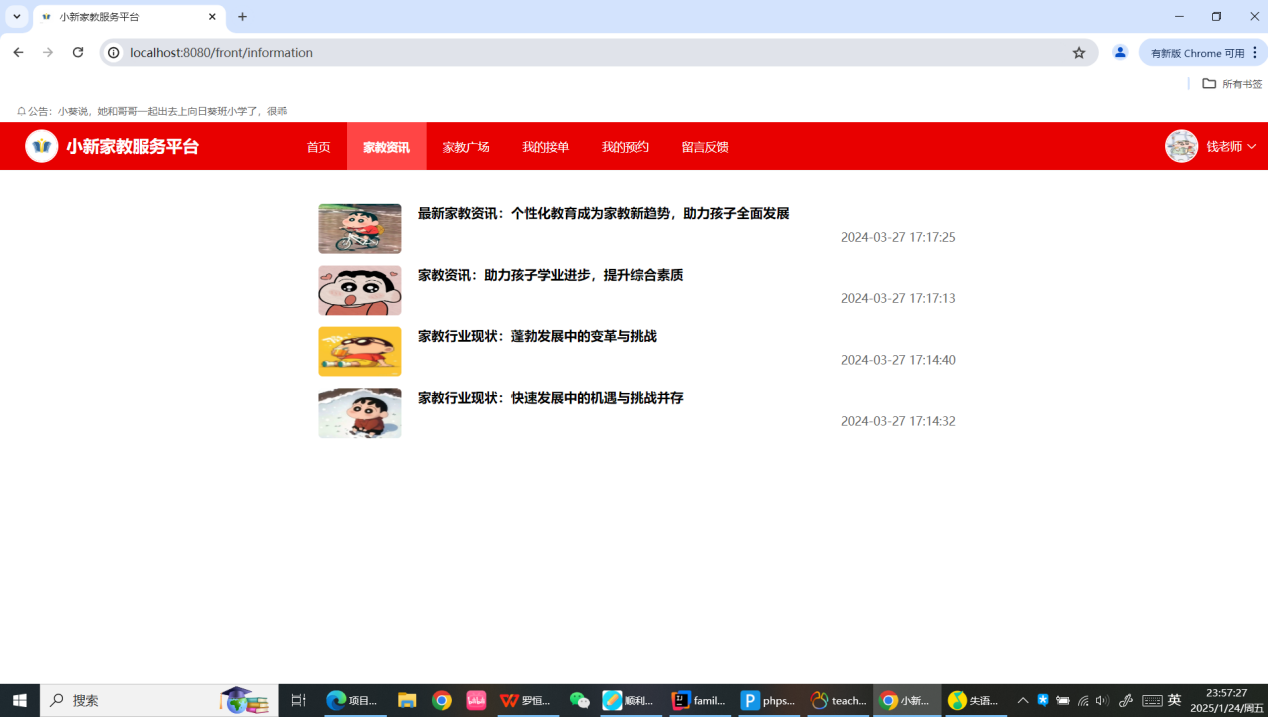
Task: Select the 家教资讯 menu item
Action: click(386, 147)
